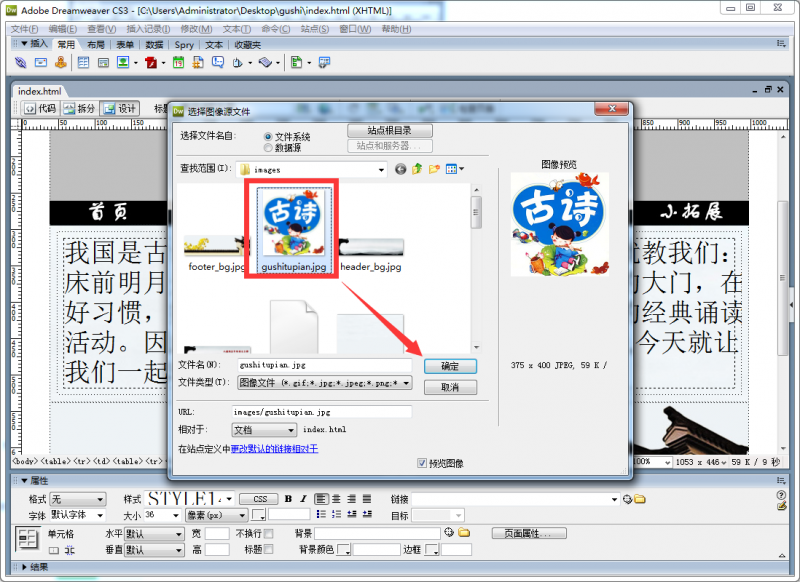800x582 pixels.
Task: Click the Align Right icon in Properties
Action: (352, 499)
